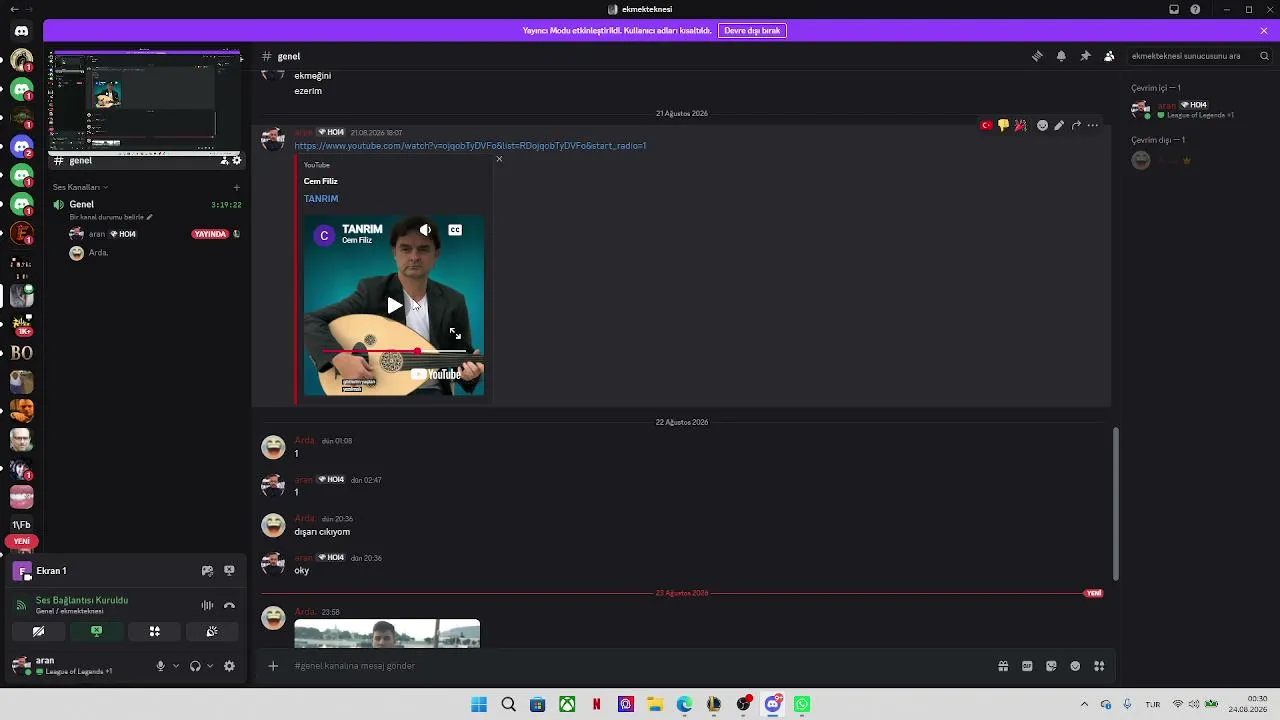Open the GIF picker

click(x=1027, y=666)
